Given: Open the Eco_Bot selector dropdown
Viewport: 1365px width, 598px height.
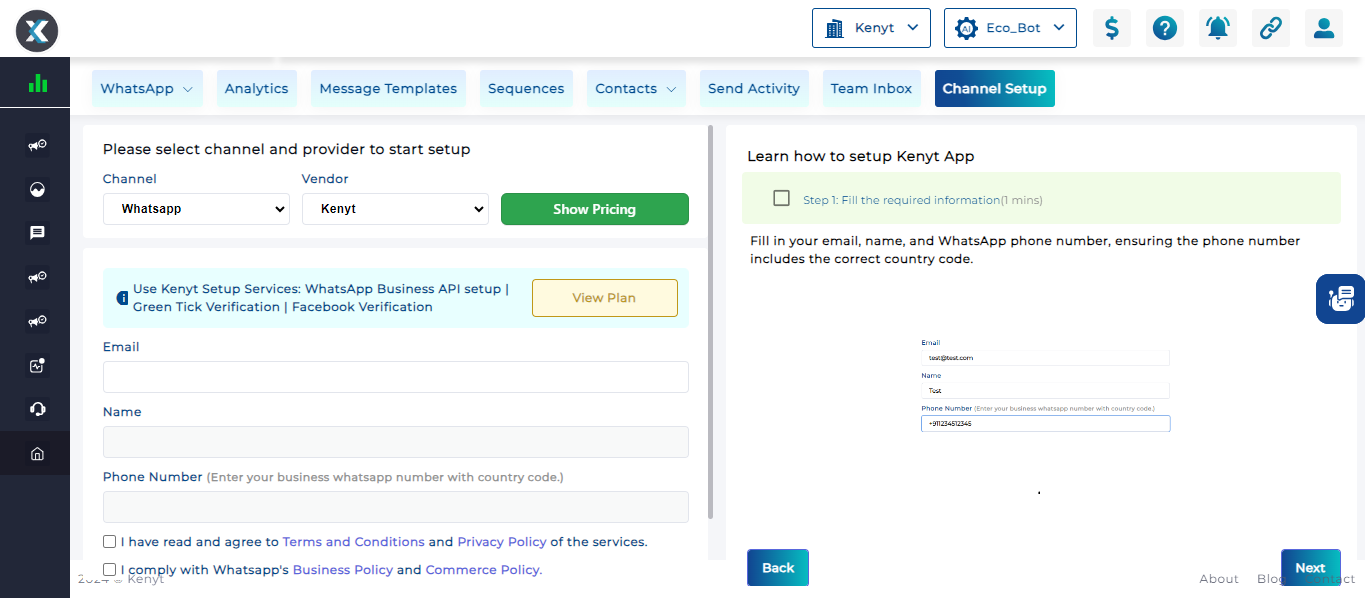Looking at the screenshot, I should (x=1010, y=28).
